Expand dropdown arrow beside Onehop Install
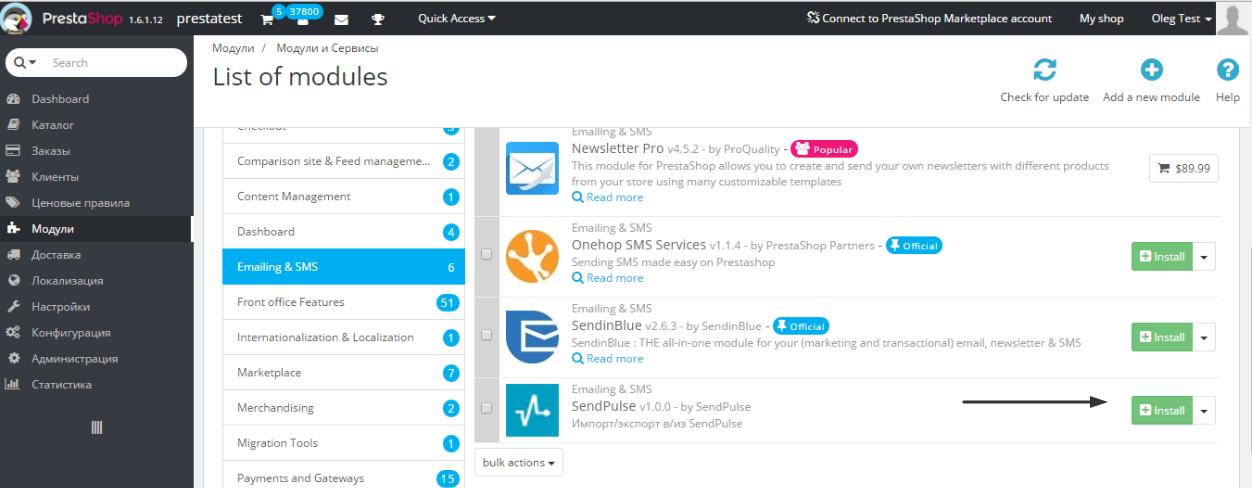1252x488 pixels. point(1205,256)
